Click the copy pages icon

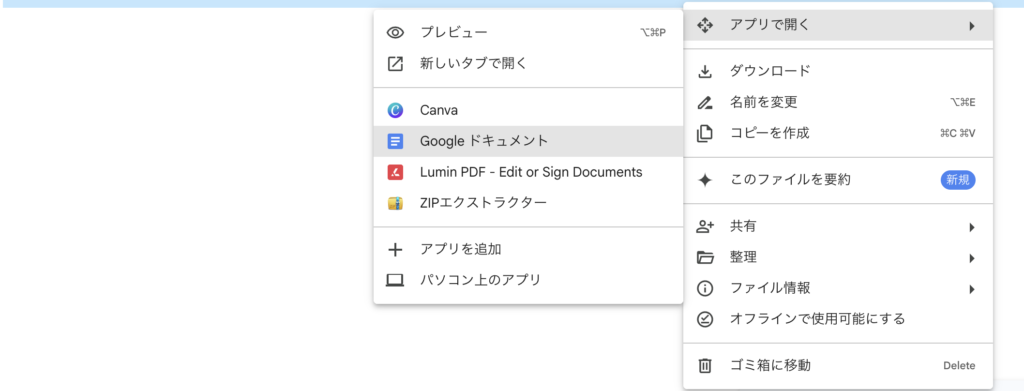pyautogui.click(x=705, y=134)
